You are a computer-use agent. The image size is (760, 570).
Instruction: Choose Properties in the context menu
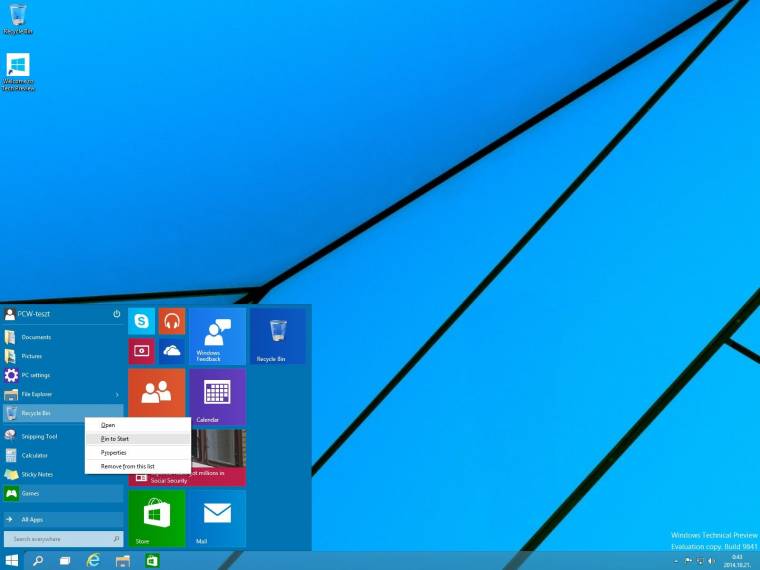point(138,452)
